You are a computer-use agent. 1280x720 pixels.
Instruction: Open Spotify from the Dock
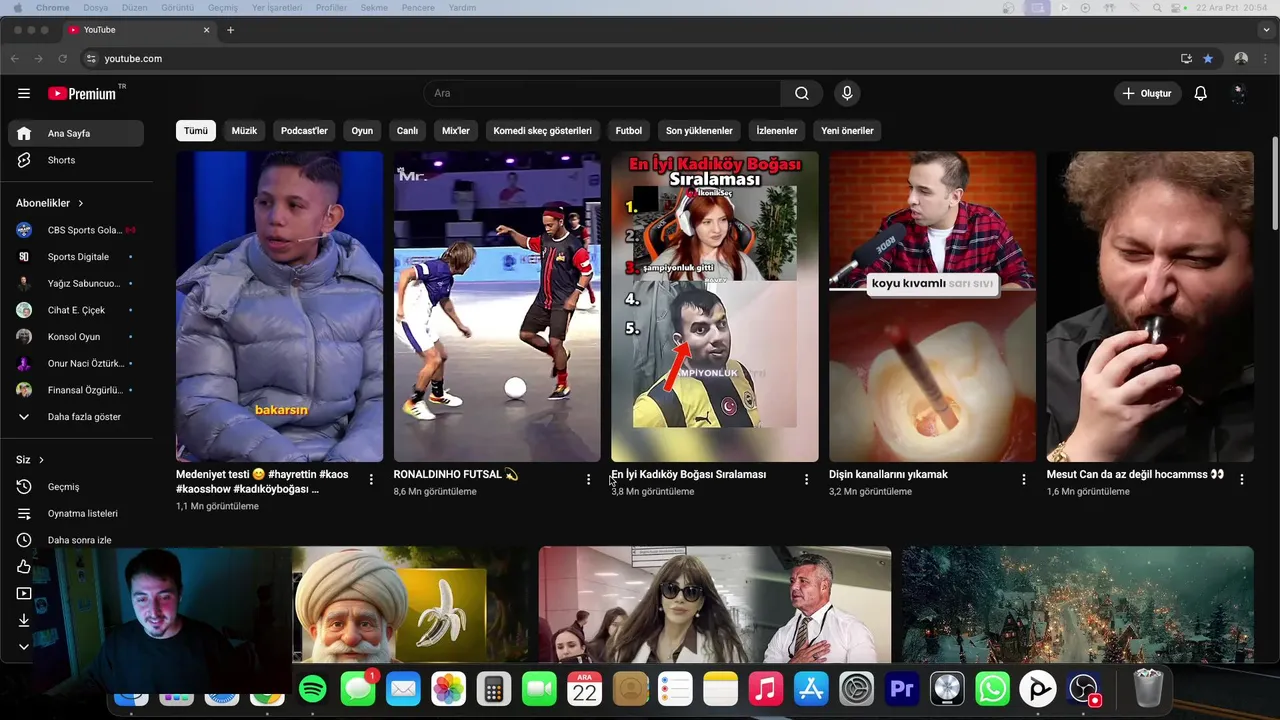[312, 689]
